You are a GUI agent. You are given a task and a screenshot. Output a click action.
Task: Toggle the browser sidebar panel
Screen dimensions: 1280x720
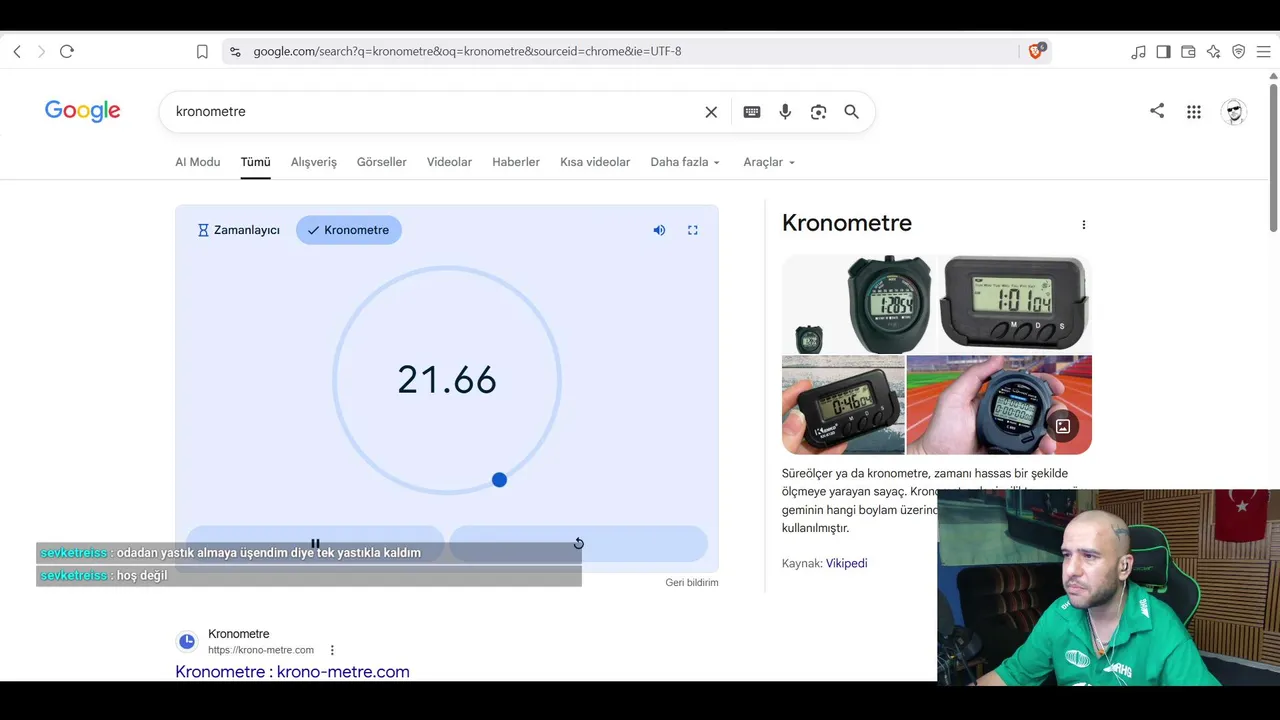pyautogui.click(x=1163, y=51)
